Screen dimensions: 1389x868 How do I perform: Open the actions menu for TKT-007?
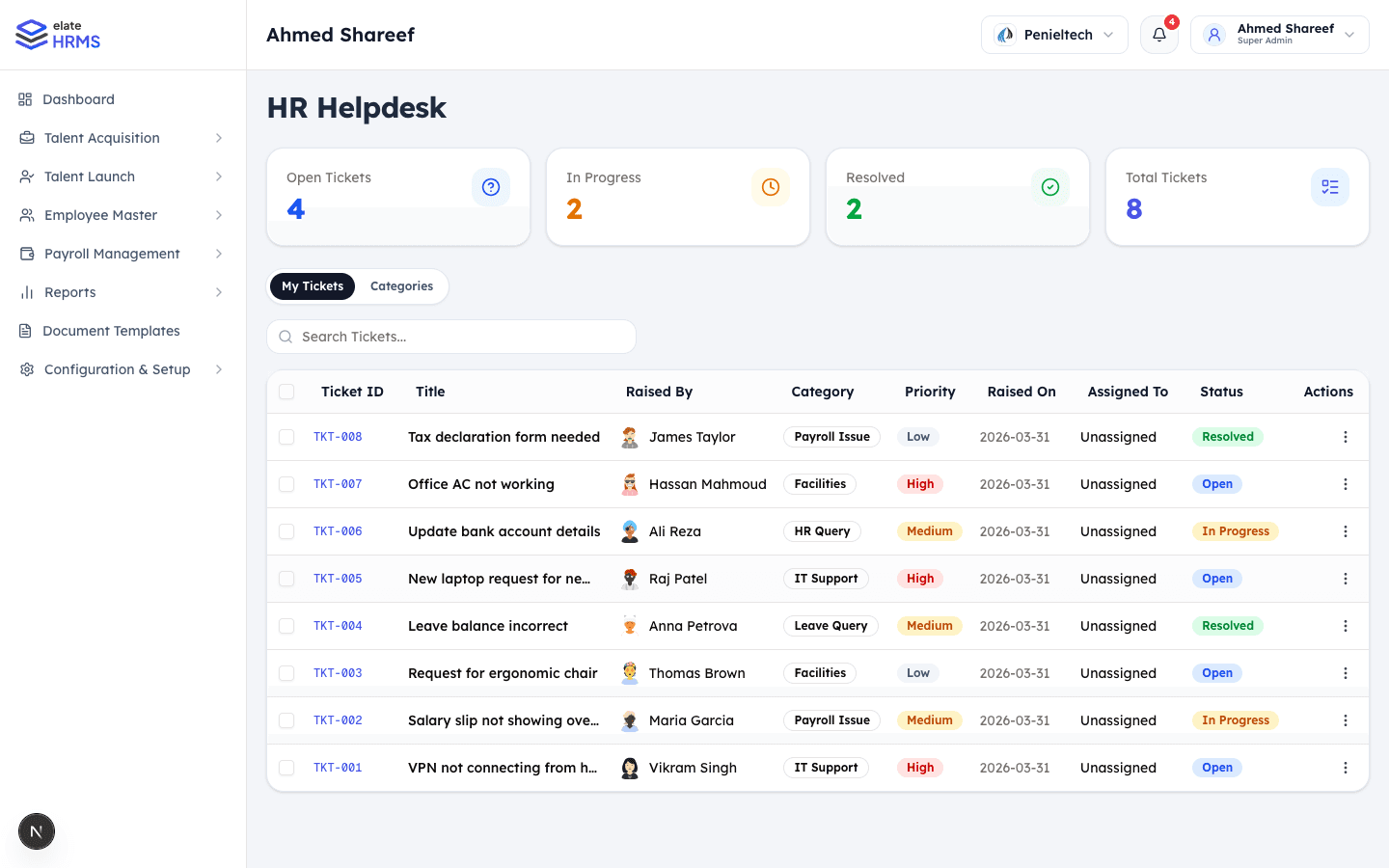(x=1346, y=483)
